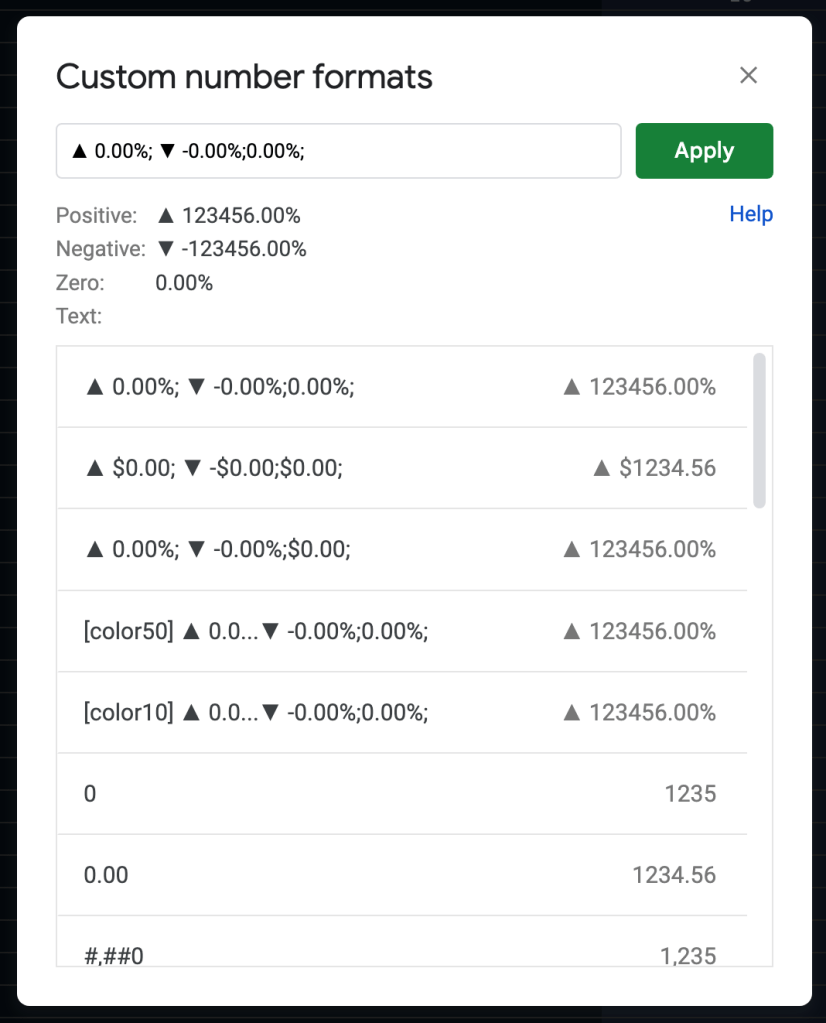
Task: Choose the ▲ $0.00; ▼ -$0.00;$0.00; format
Action: pos(214,468)
